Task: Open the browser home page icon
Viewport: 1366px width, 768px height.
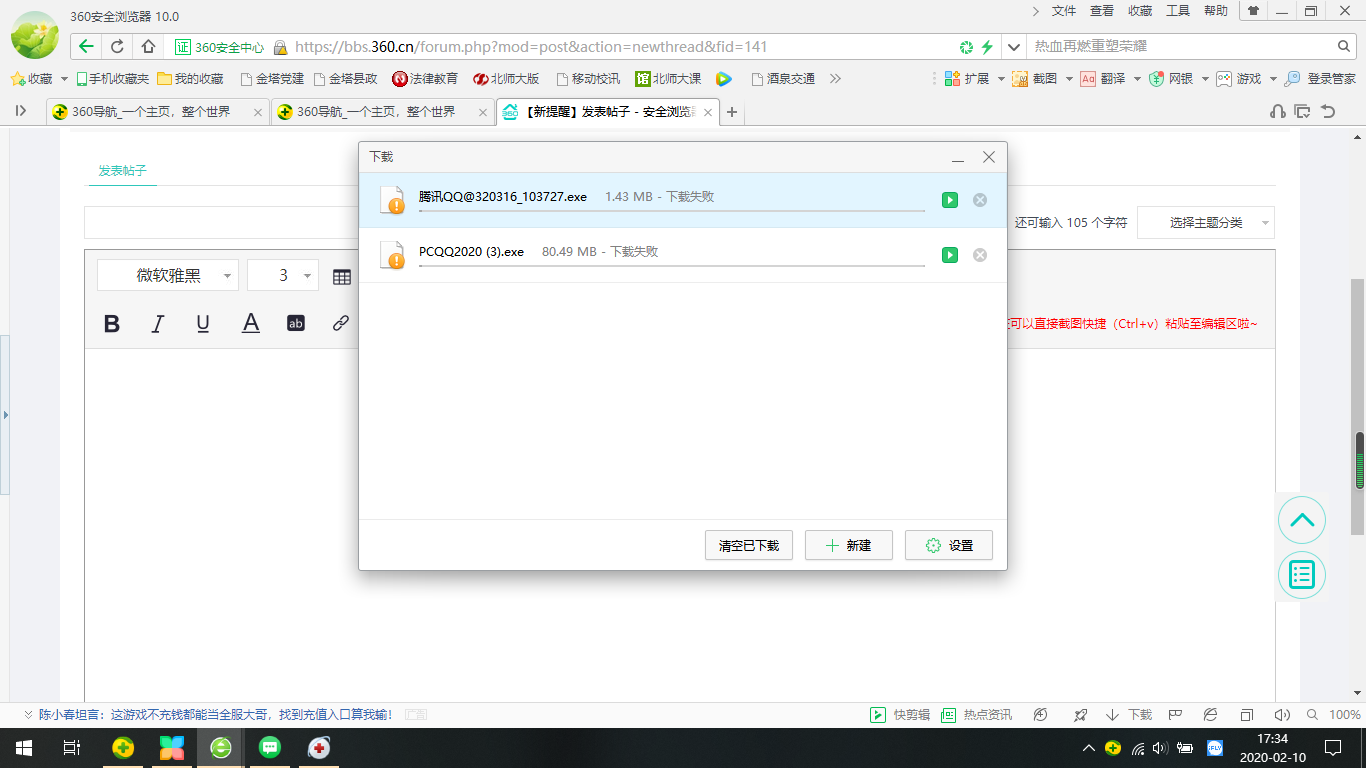Action: pyautogui.click(x=148, y=46)
